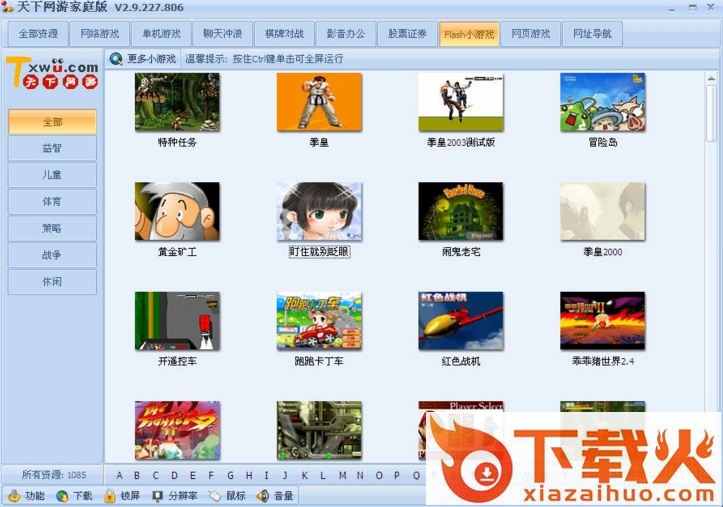This screenshot has height=507, width=723.
Task: Click the 特种任务 game title text
Action: pyautogui.click(x=177, y=142)
